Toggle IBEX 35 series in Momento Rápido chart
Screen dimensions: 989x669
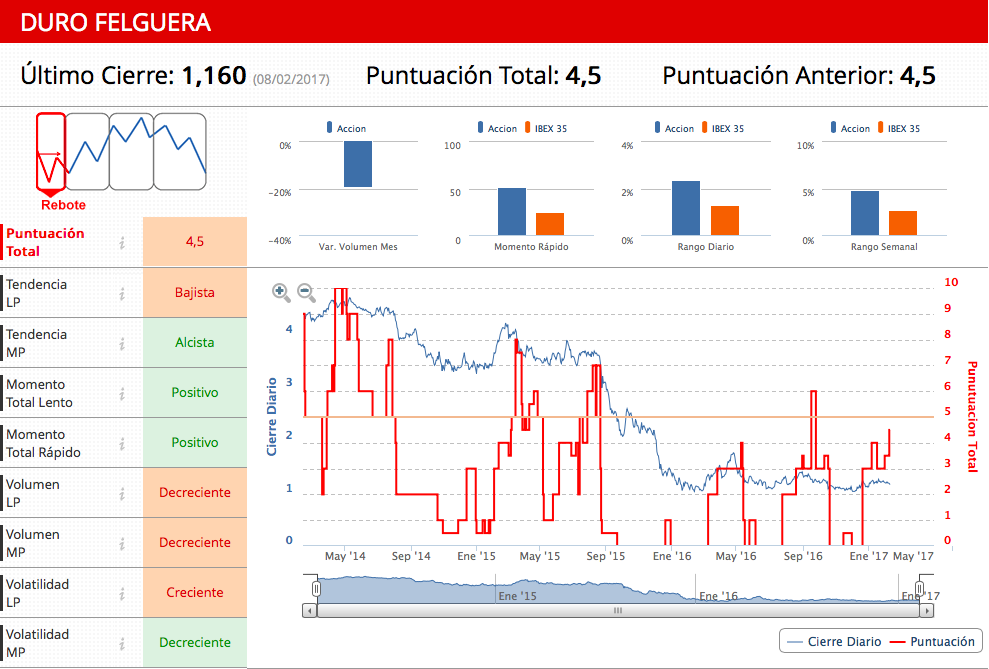(546, 128)
